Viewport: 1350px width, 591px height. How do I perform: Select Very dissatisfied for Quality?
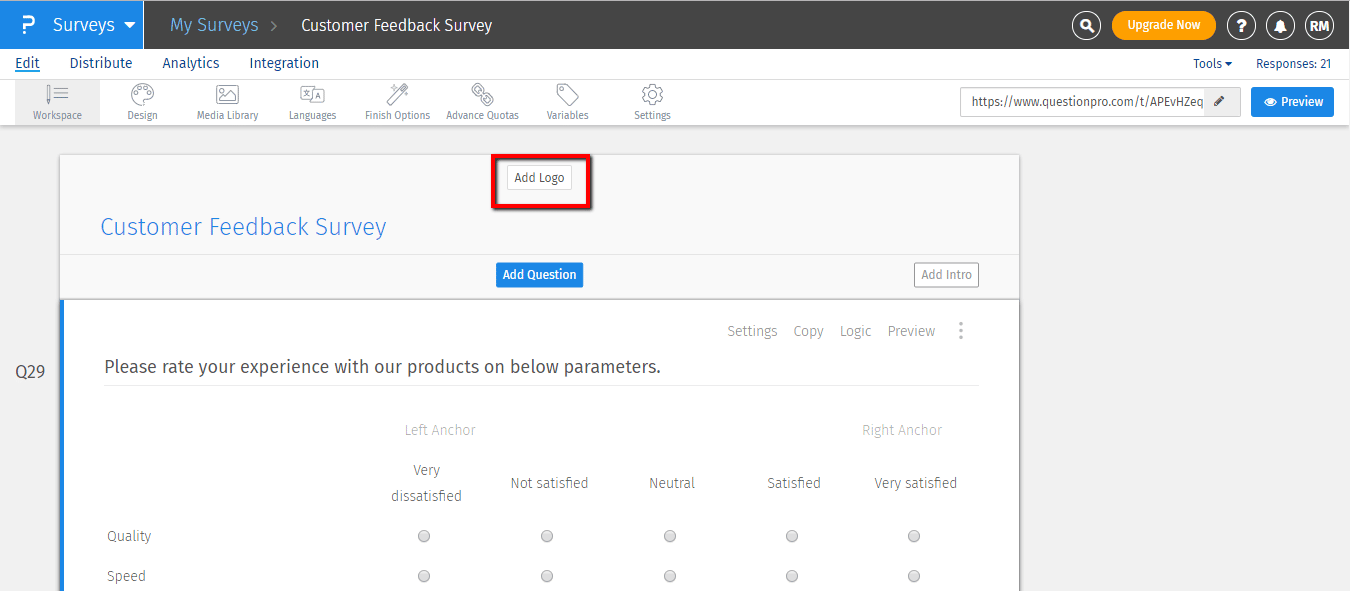(424, 536)
